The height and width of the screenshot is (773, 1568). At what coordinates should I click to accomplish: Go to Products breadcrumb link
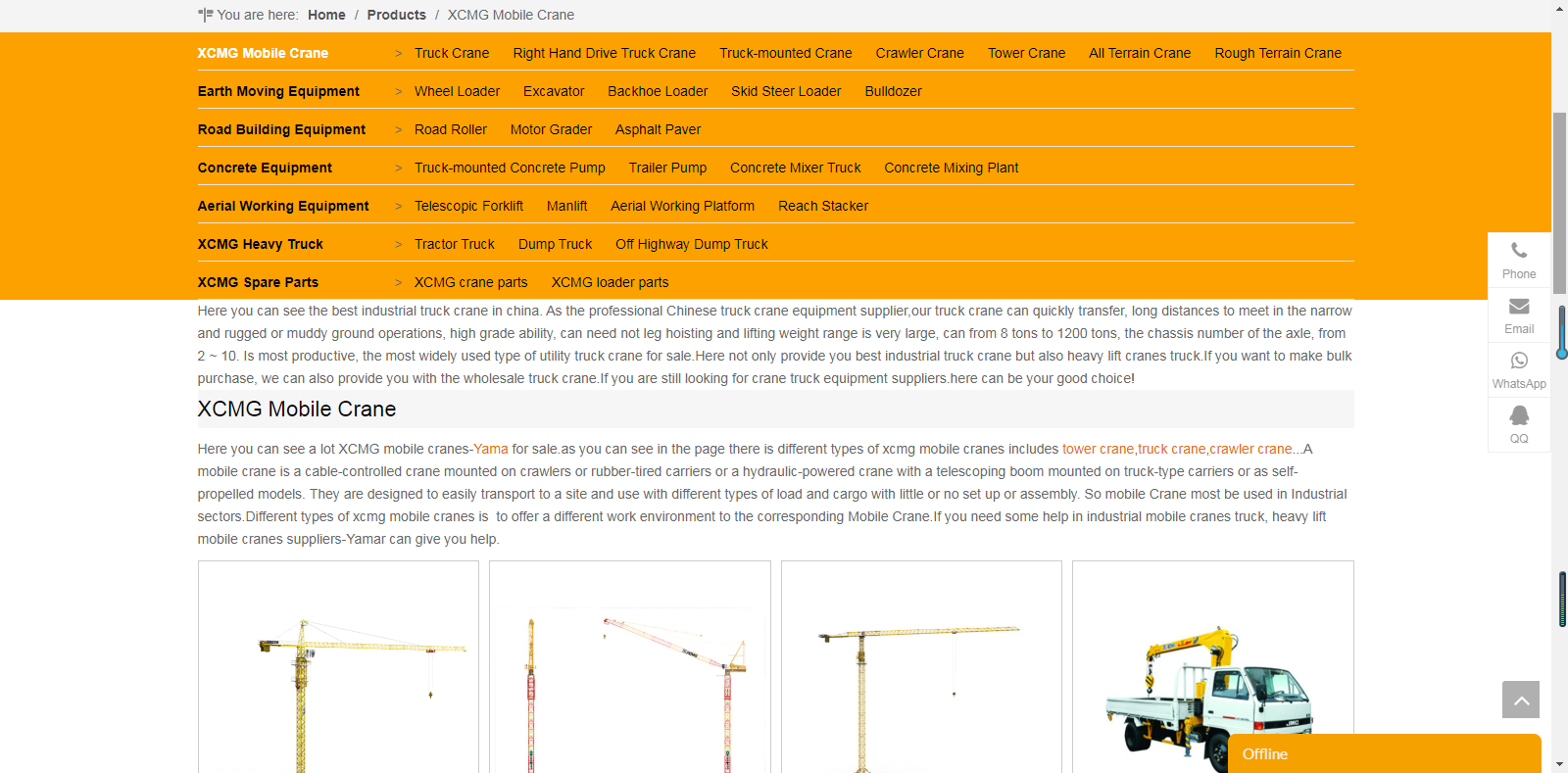point(397,15)
